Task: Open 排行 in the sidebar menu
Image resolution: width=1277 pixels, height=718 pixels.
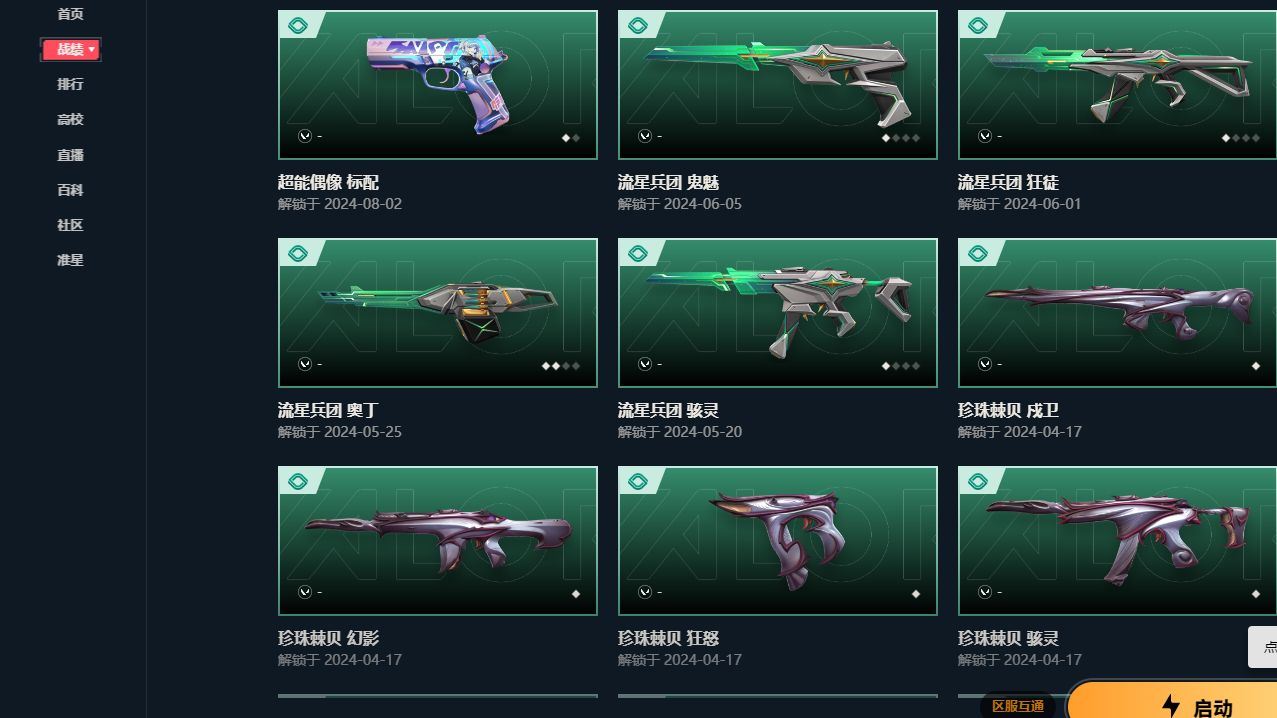Action: 70,84
